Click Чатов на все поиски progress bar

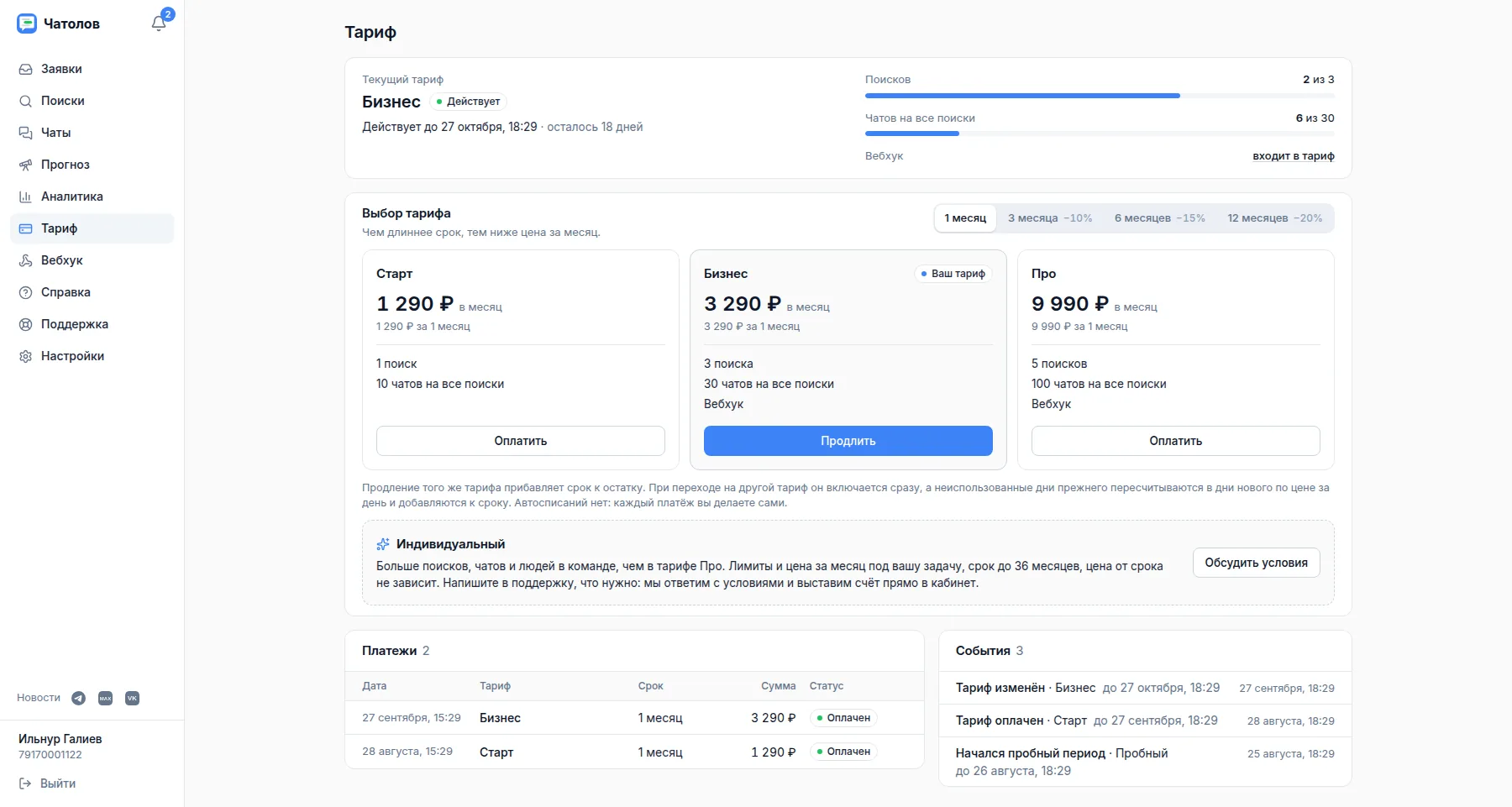[1100, 134]
